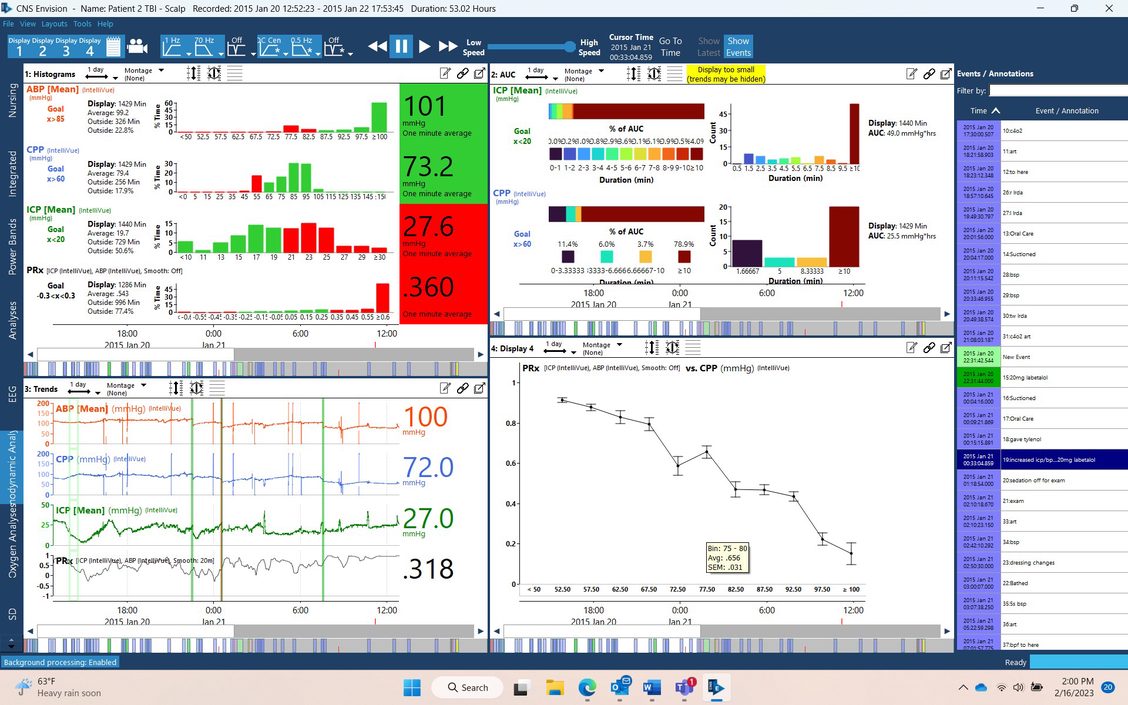1128x705 pixels.
Task: Open the Layouts menu
Action: click(x=54, y=23)
